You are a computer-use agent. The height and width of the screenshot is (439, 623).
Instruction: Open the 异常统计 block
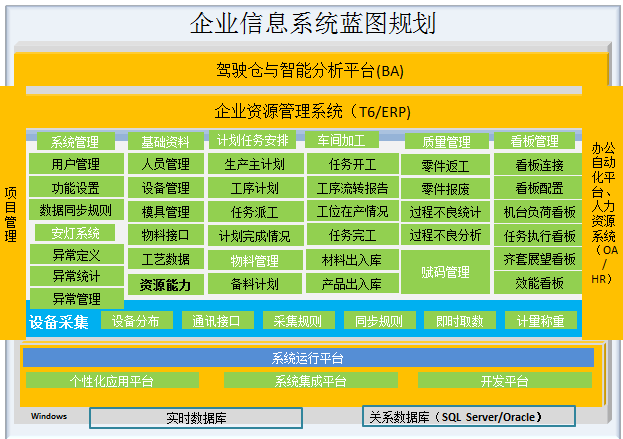(x=77, y=276)
